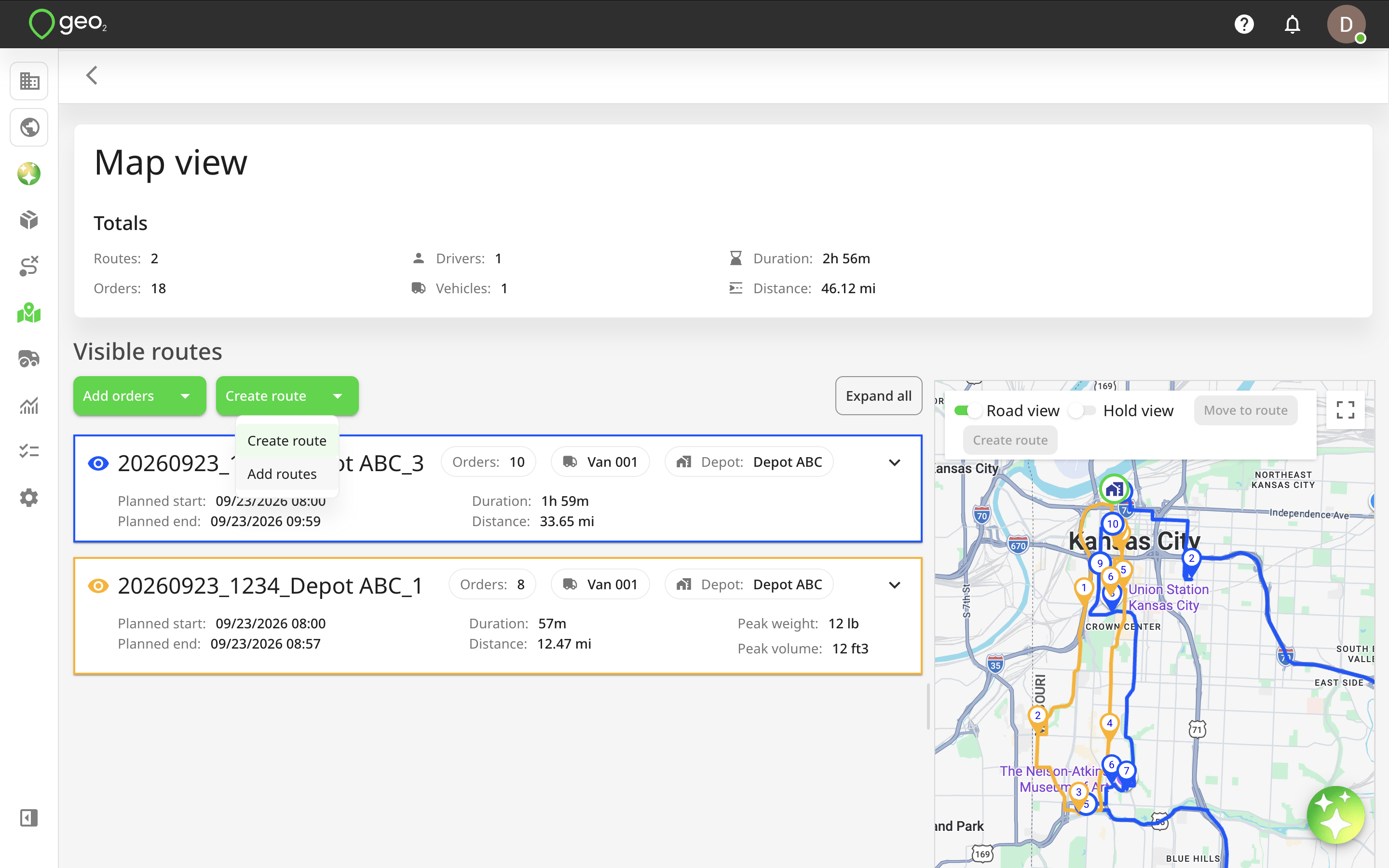Collapse the sidebar panel icon
The width and height of the screenshot is (1389, 868).
pyautogui.click(x=29, y=817)
